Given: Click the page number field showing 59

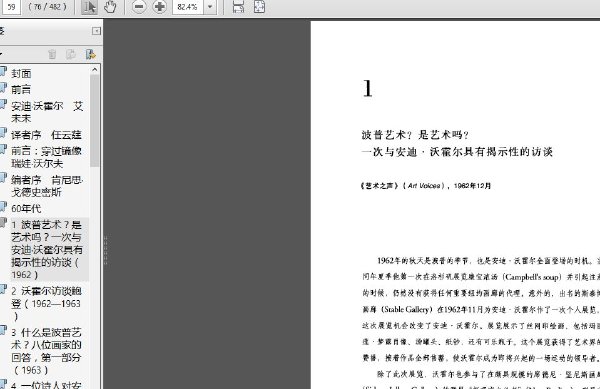Looking at the screenshot, I should pyautogui.click(x=10, y=7).
